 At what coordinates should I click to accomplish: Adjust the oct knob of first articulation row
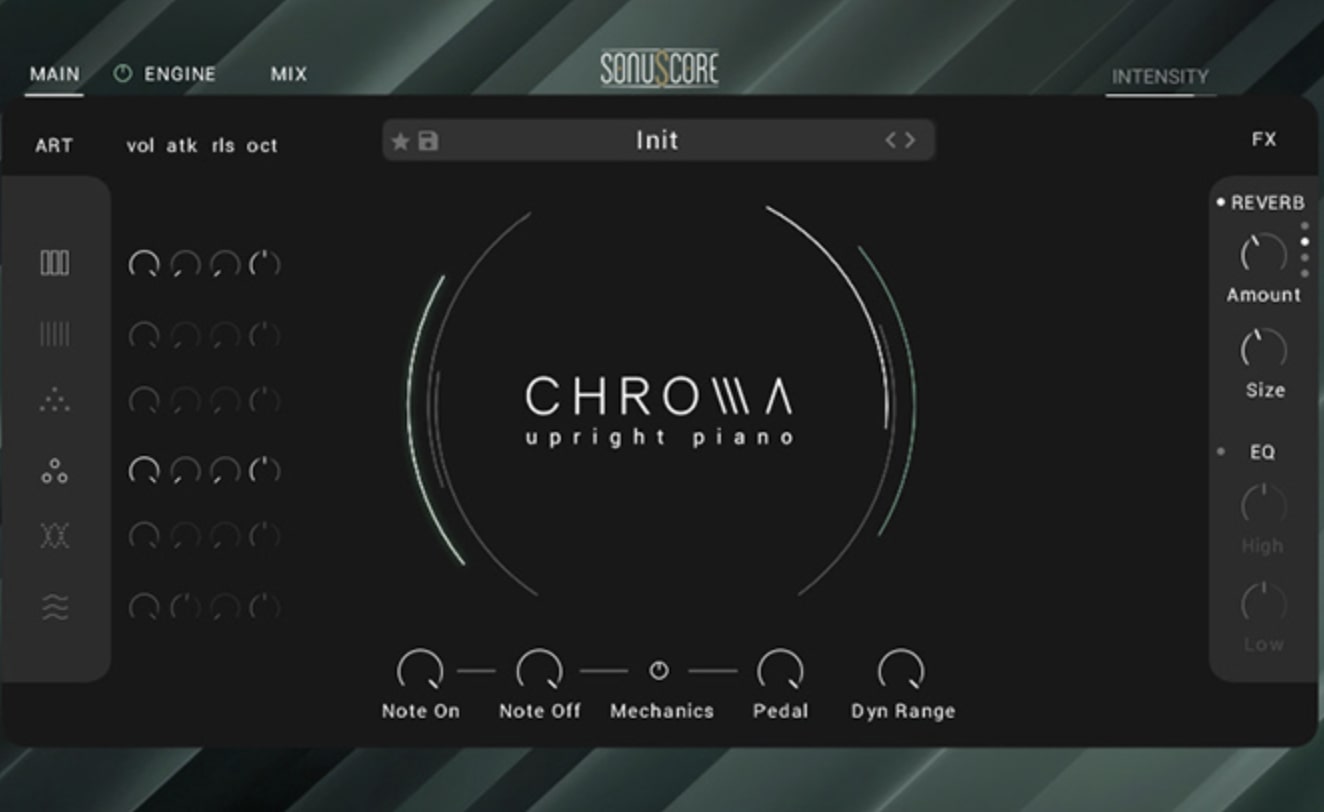(x=264, y=264)
